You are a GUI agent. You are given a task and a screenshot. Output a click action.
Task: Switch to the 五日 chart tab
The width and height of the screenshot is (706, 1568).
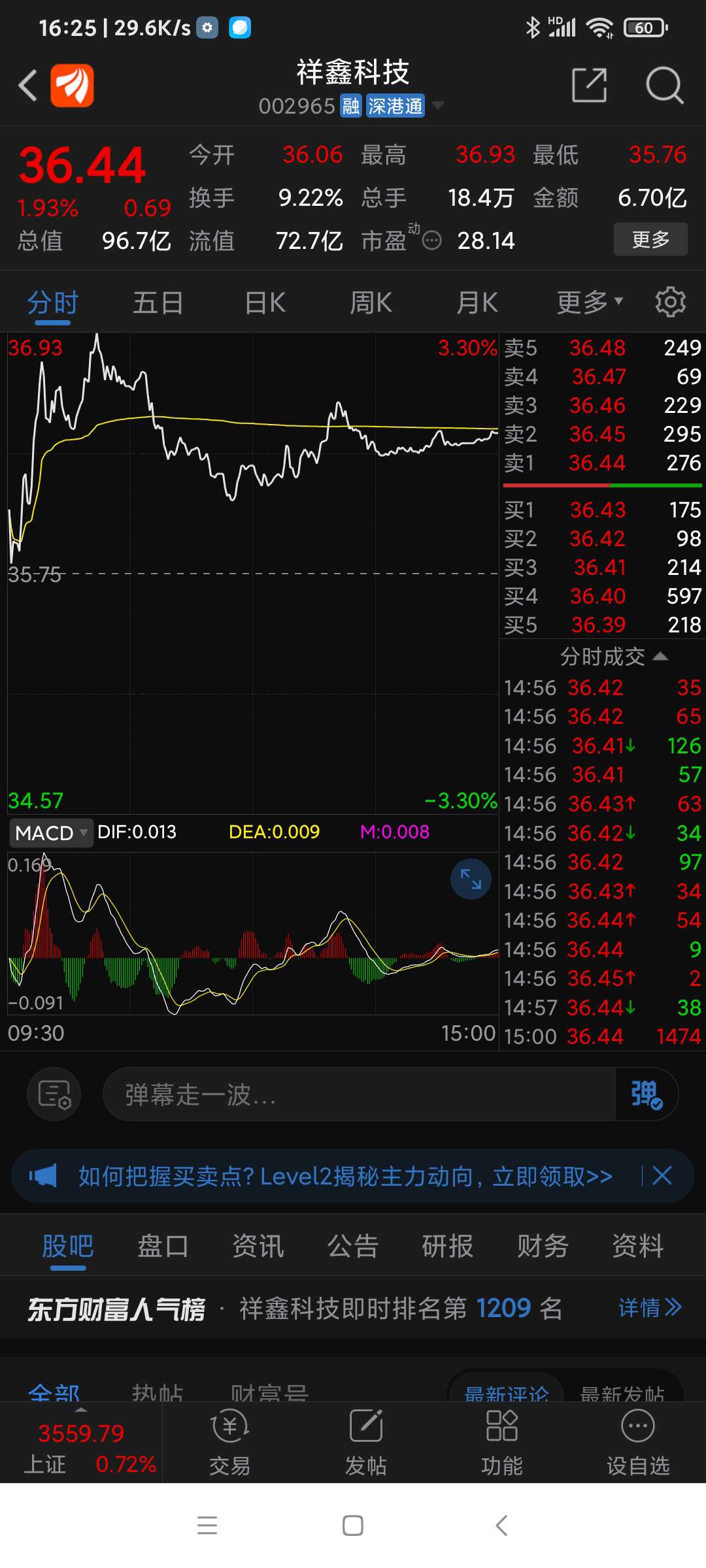[x=158, y=303]
